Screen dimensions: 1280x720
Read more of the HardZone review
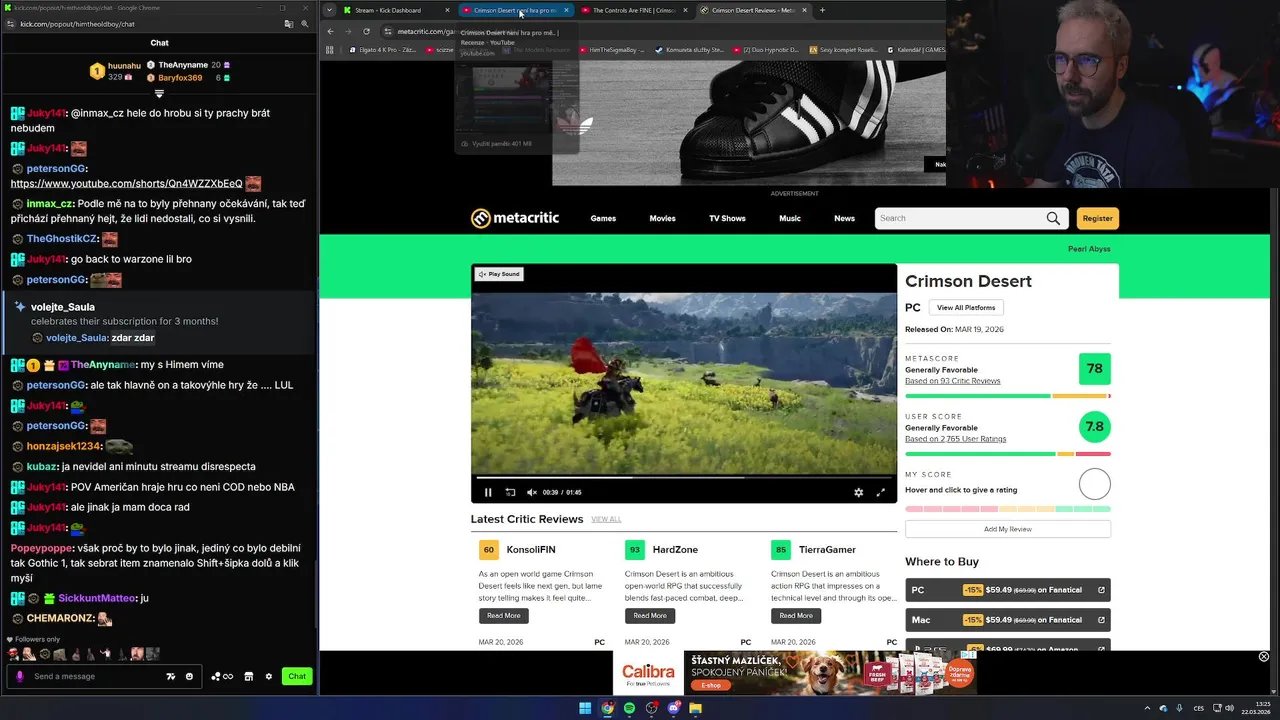pos(650,616)
